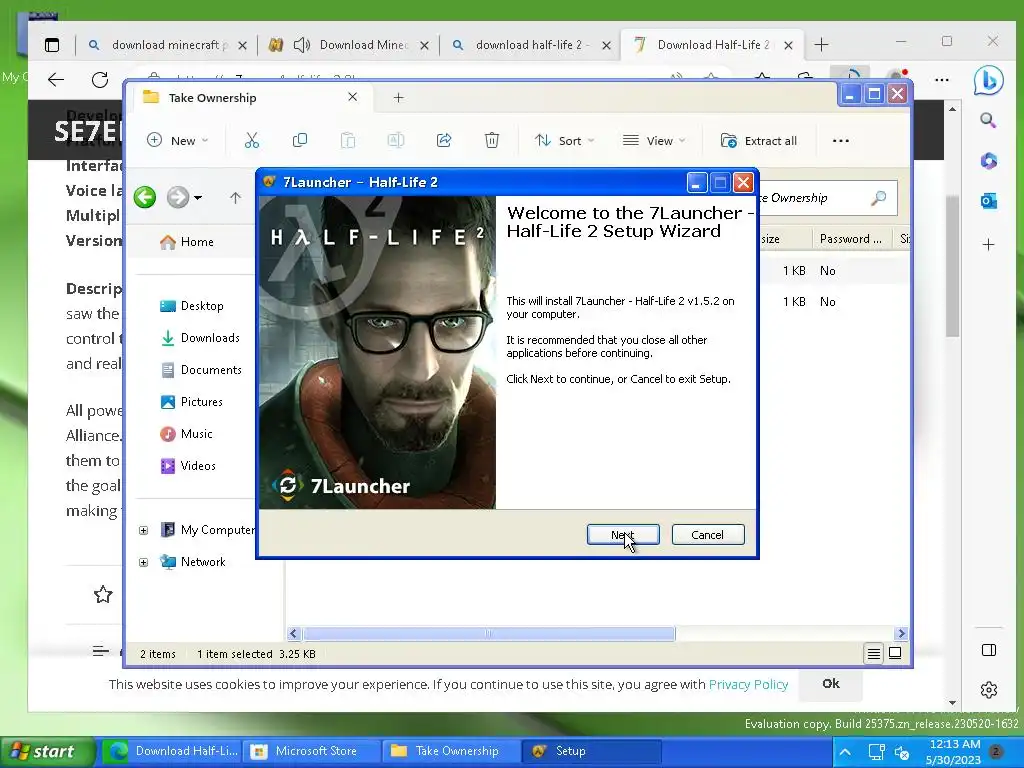Open the Bing chat sidebar icon
Screen dimensions: 1024x768
pos(988,80)
